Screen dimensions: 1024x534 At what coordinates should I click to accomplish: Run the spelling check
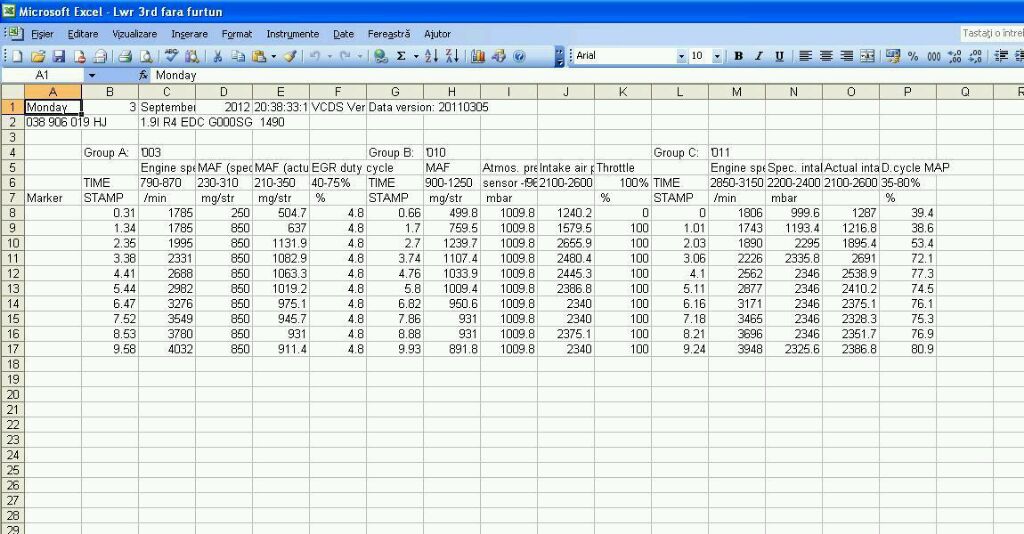click(x=172, y=57)
